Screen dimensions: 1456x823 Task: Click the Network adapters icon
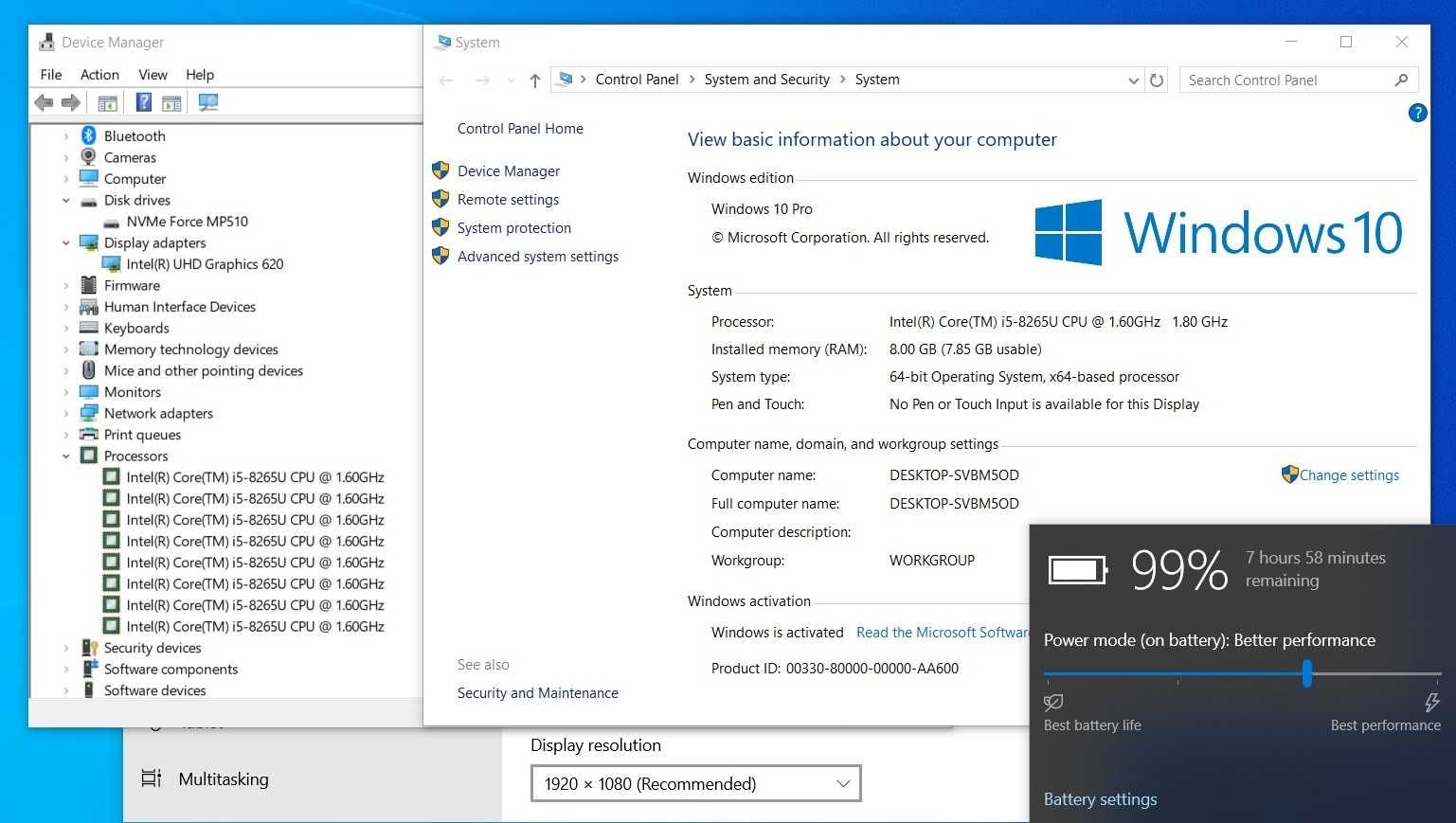[88, 413]
